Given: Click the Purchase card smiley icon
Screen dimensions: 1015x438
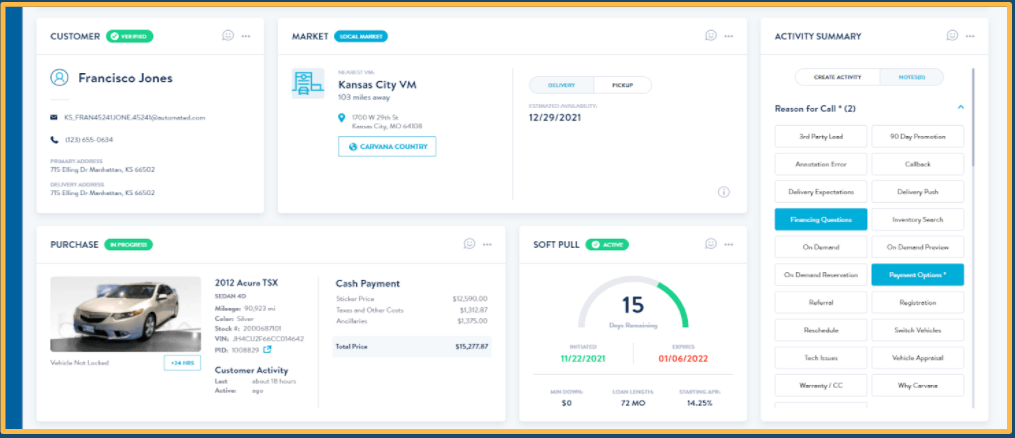Looking at the screenshot, I should [x=469, y=244].
